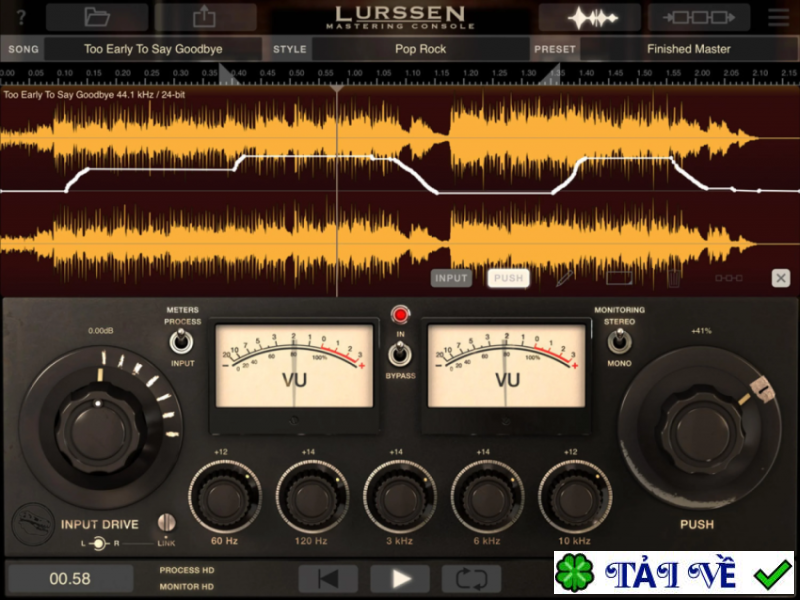The height and width of the screenshot is (600, 800).
Task: Click the trash icon to delete automation
Action: (x=675, y=277)
